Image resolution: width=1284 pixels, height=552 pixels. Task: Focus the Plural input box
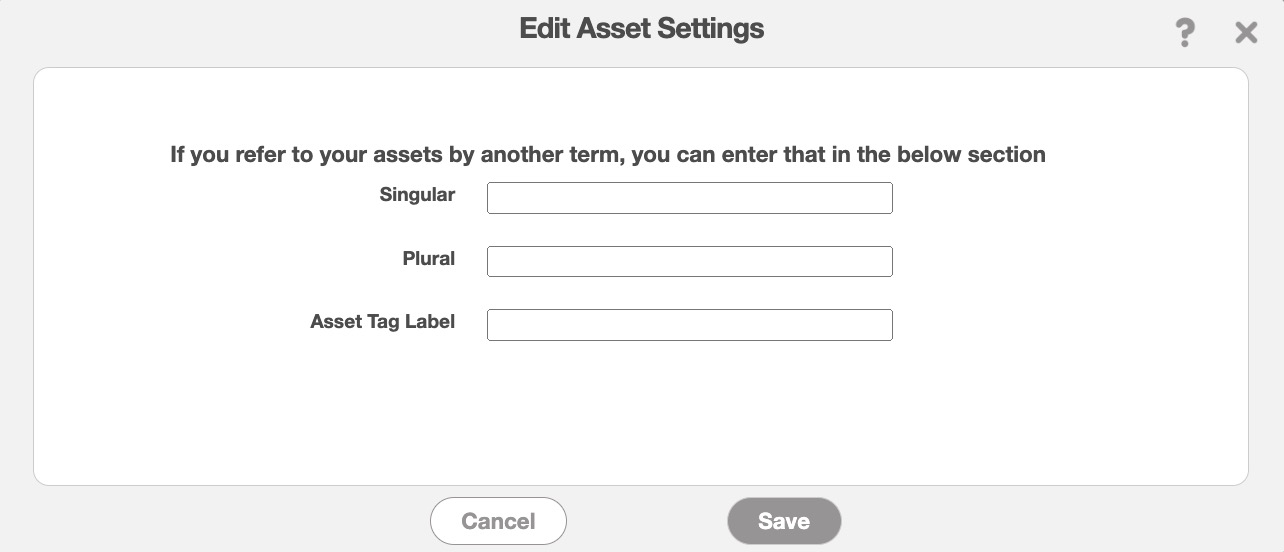(x=689, y=262)
